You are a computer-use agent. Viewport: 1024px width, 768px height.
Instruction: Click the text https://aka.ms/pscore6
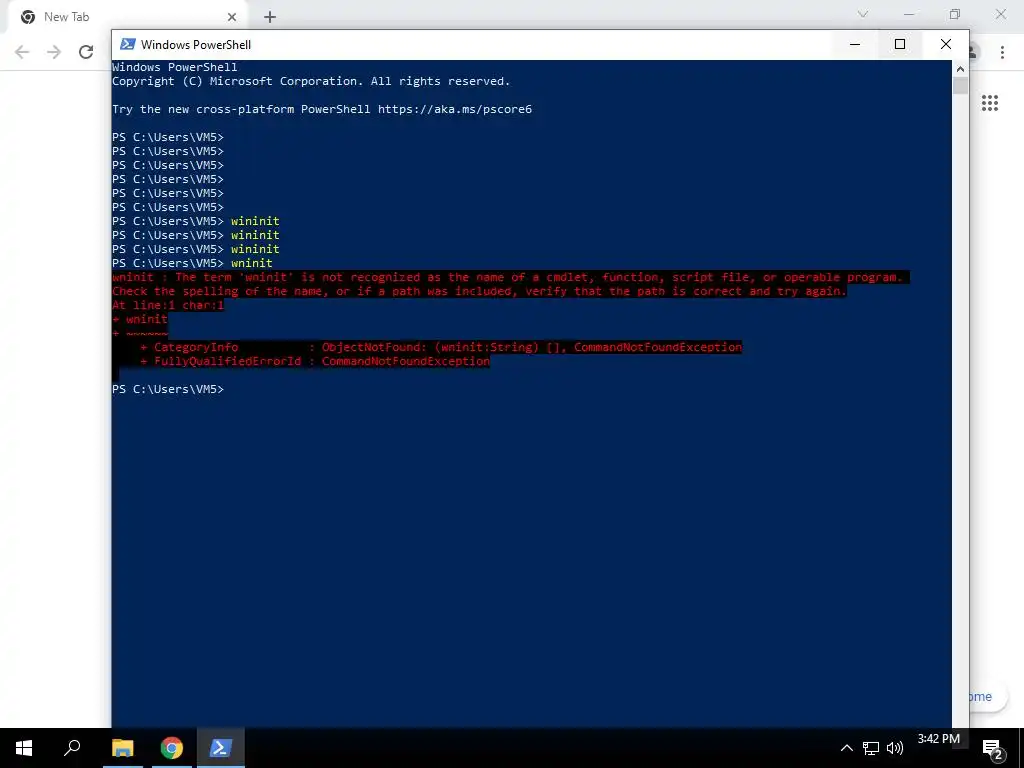(x=455, y=109)
